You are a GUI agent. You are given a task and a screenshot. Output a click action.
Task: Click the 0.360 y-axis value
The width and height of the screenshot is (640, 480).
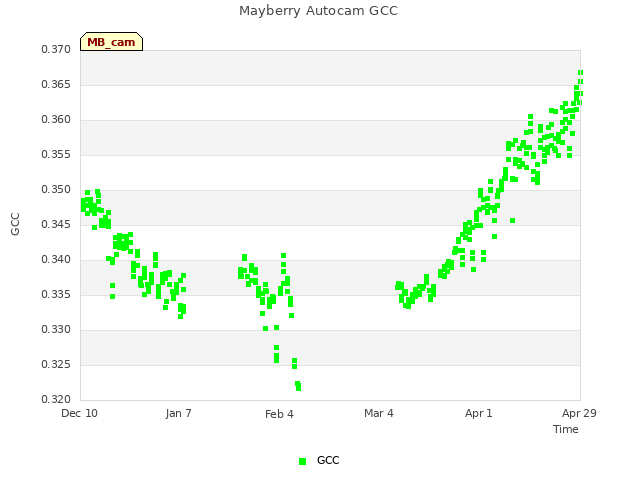(56, 120)
